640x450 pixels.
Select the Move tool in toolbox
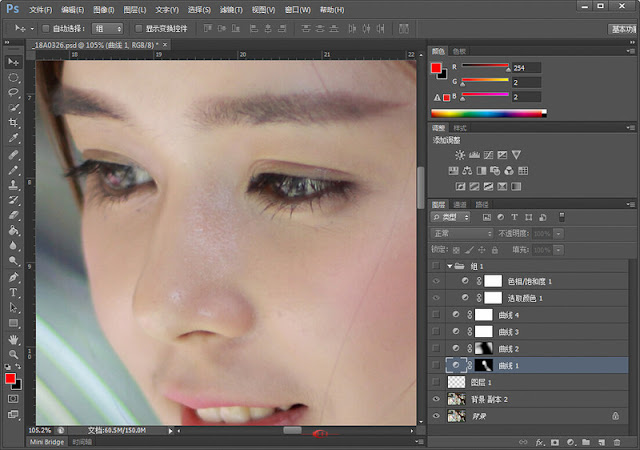13,62
